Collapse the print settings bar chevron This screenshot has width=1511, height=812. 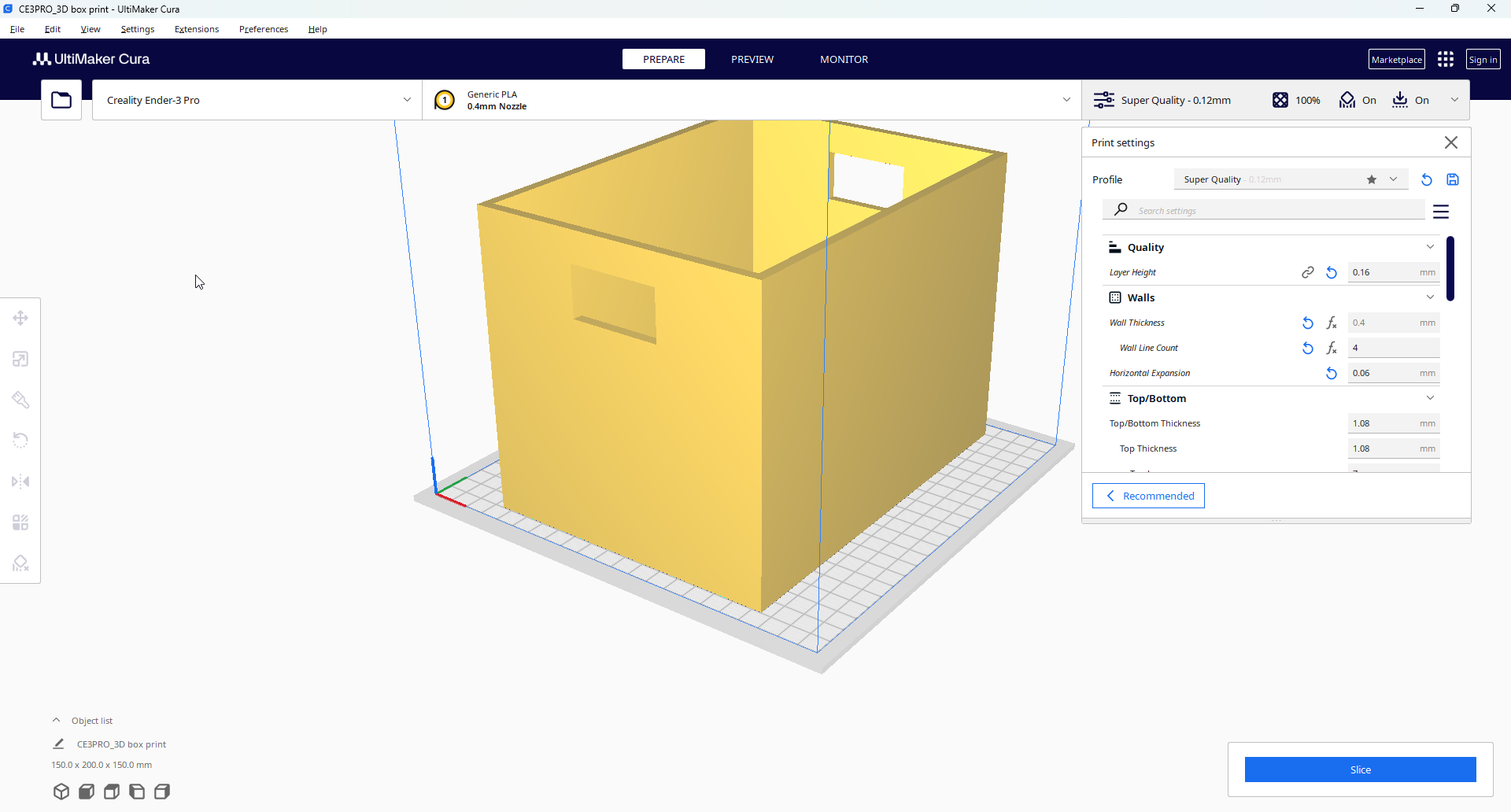point(1454,100)
